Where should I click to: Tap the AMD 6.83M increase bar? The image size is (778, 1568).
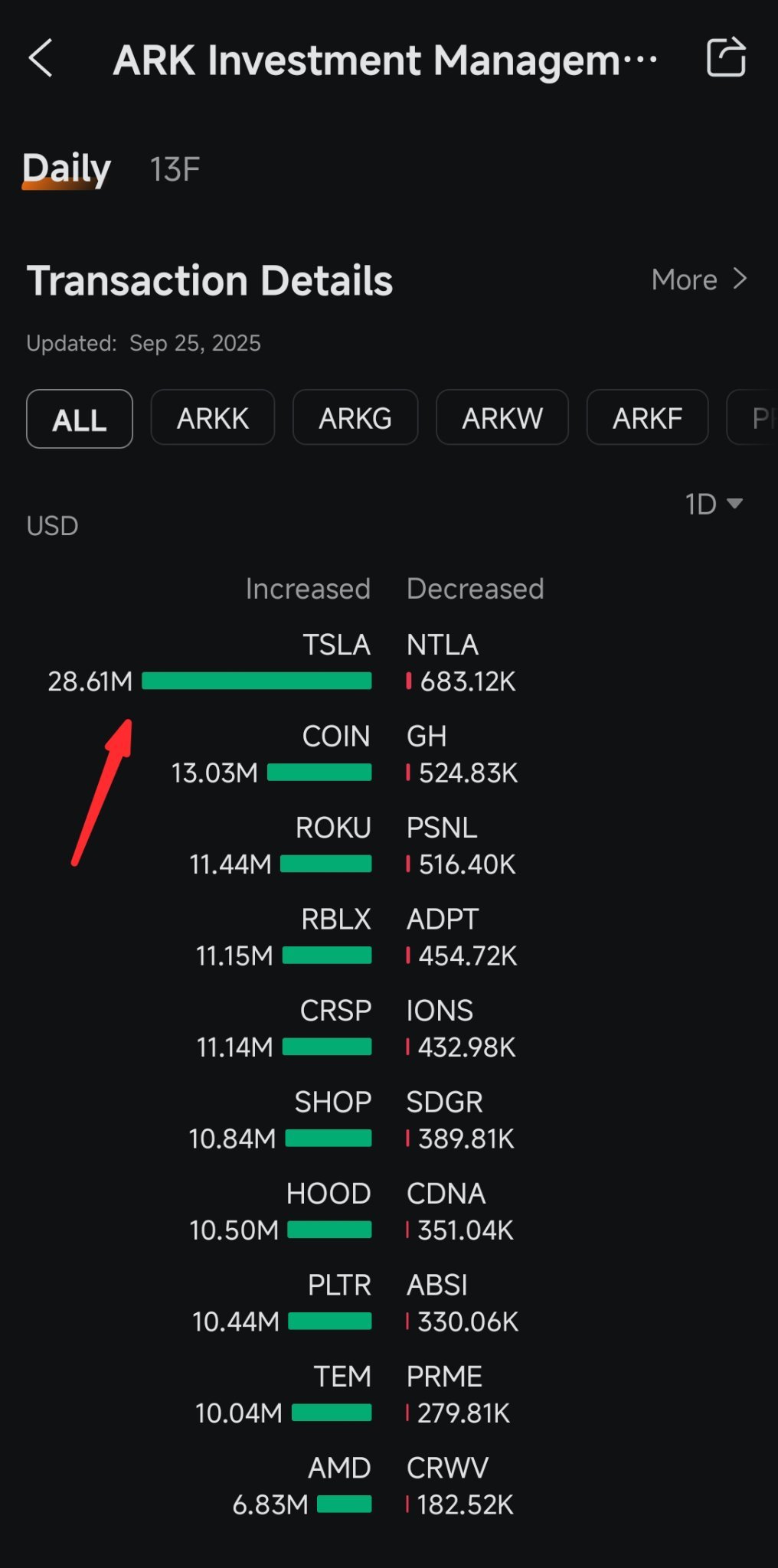345,1504
